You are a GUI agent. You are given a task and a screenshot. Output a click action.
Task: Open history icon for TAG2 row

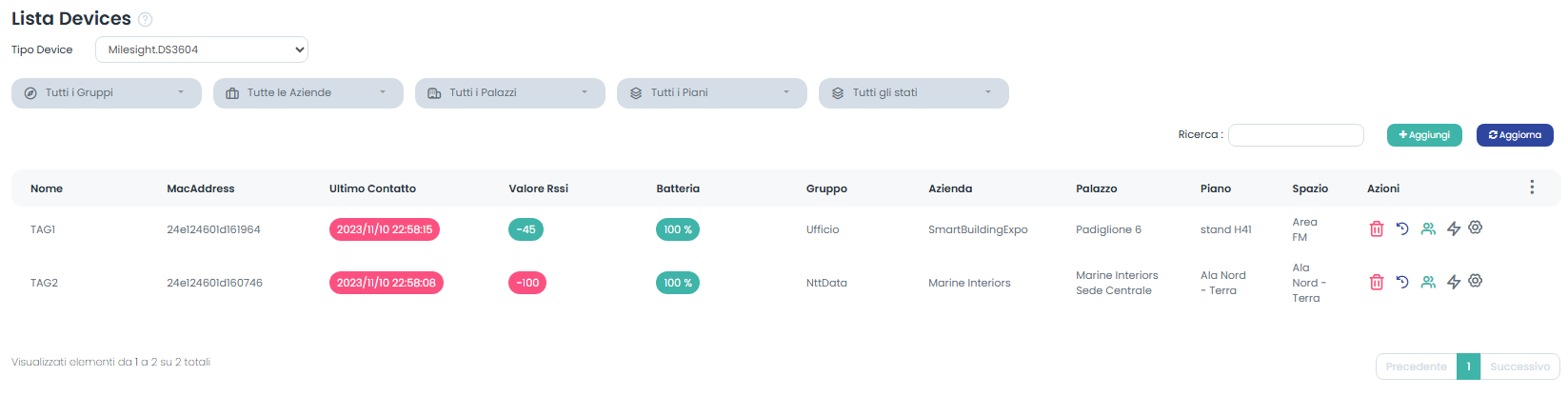pyautogui.click(x=1402, y=282)
